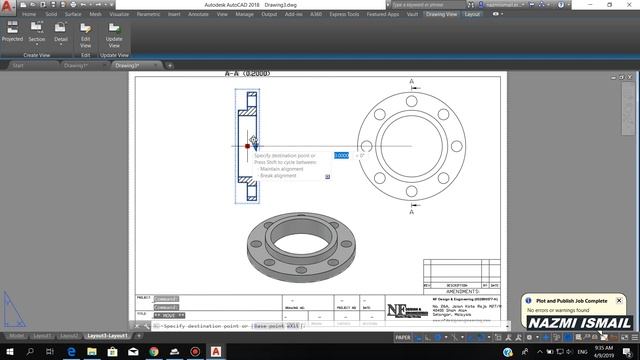Click the dynamic input keyboard icon in tooltip
Screen dimensions: 640x360
(x=327, y=176)
